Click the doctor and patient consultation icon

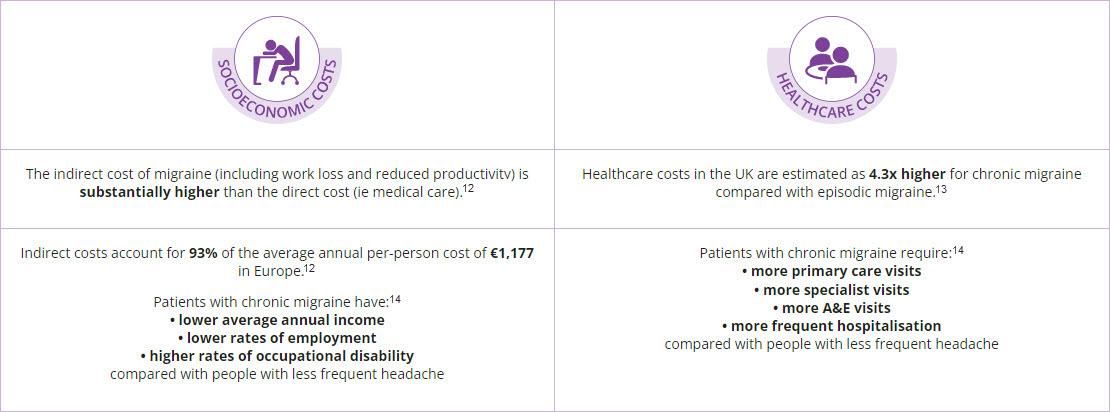(831, 58)
